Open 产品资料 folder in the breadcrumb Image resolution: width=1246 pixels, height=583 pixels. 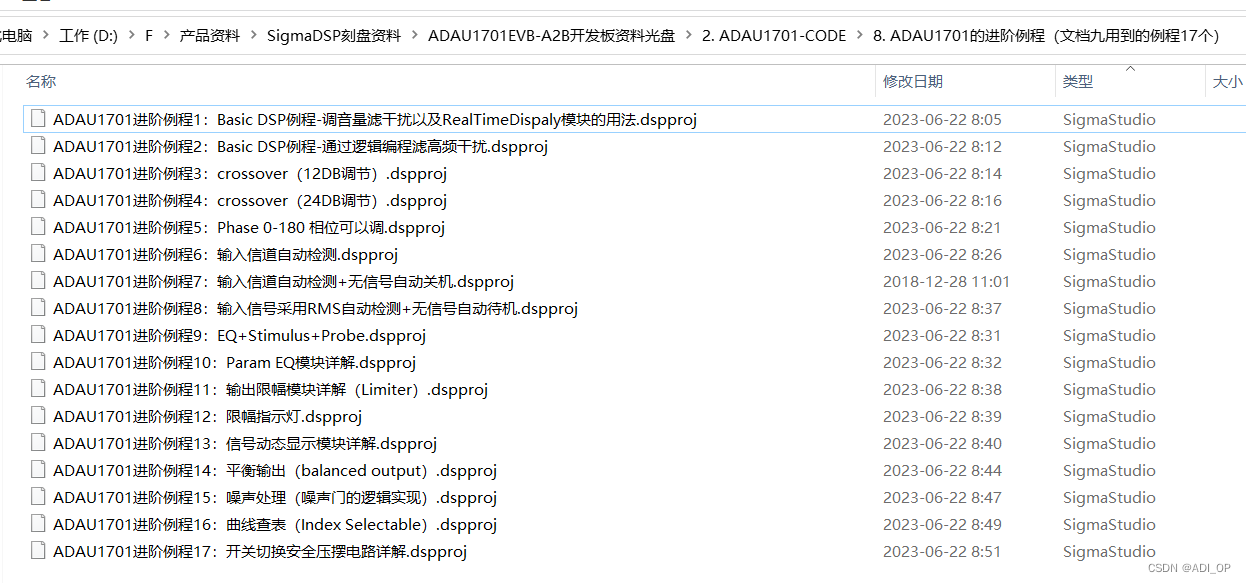pos(210,35)
